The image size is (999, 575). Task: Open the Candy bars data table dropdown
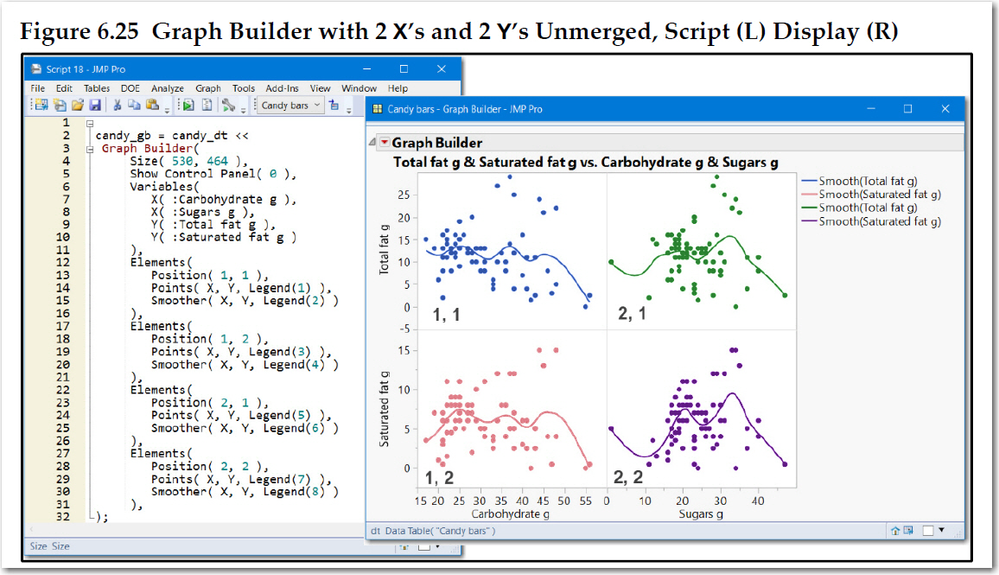[292, 105]
